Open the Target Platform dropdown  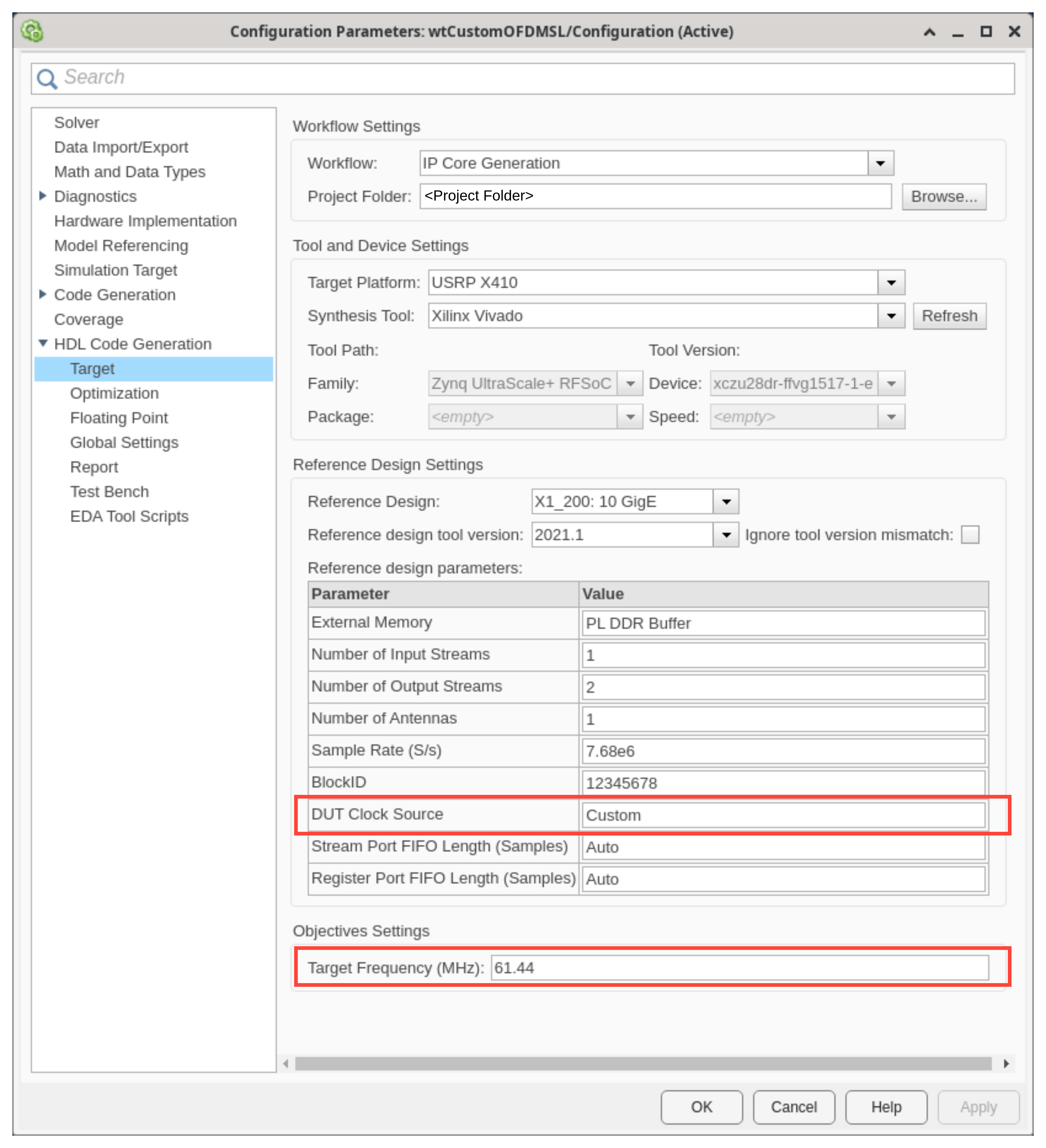pos(891,282)
